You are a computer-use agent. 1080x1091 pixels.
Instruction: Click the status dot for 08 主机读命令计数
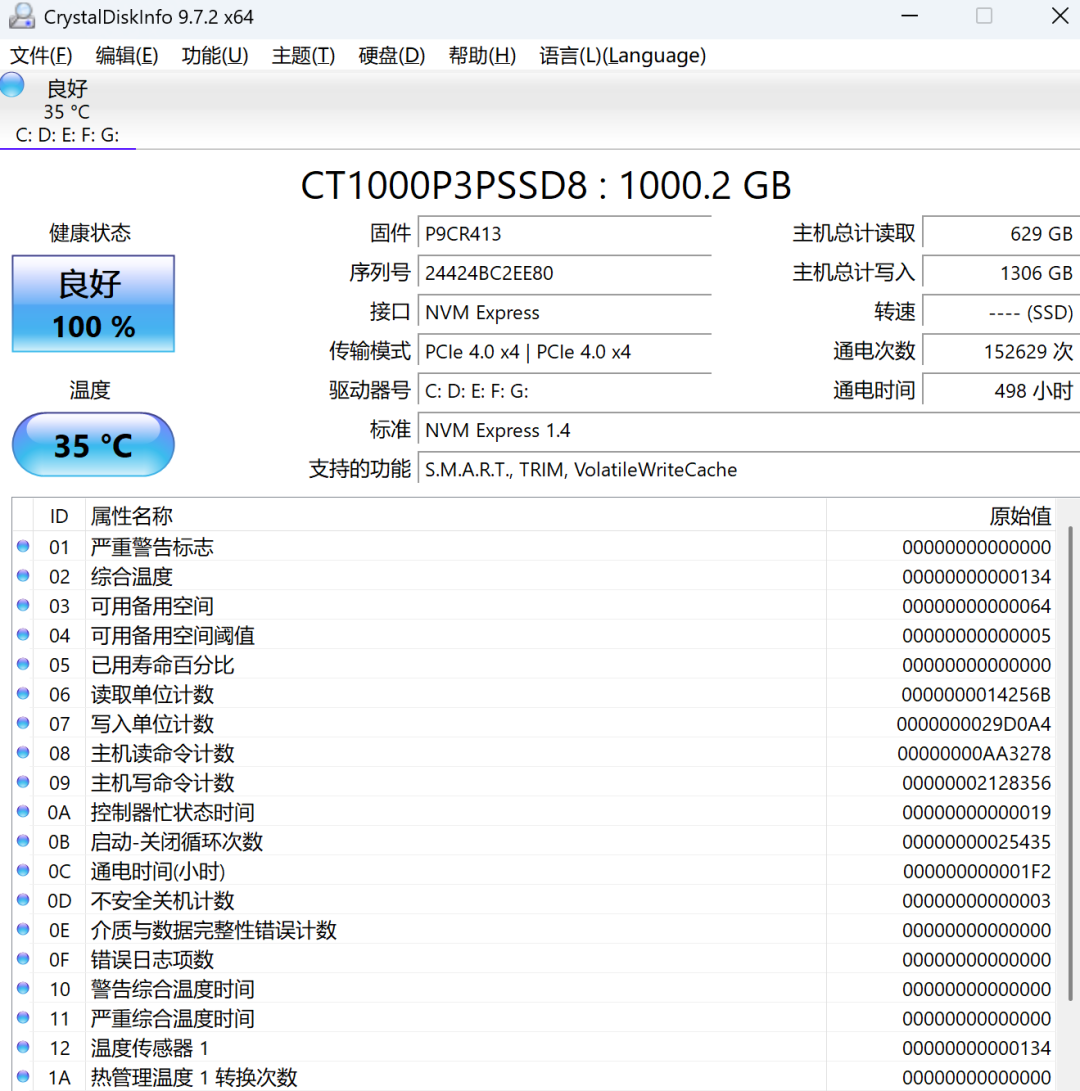click(x=23, y=752)
